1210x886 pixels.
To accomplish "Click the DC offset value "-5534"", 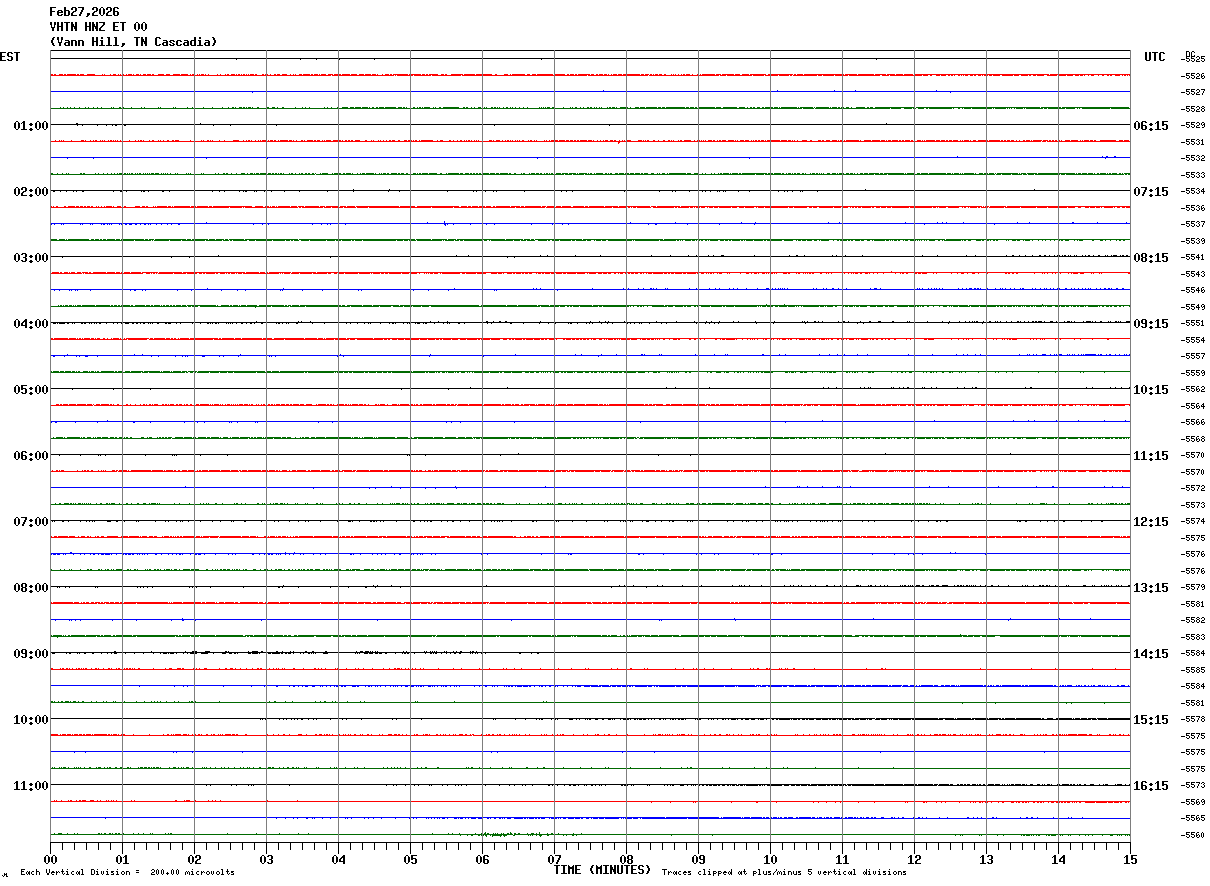I will coord(1193,191).
